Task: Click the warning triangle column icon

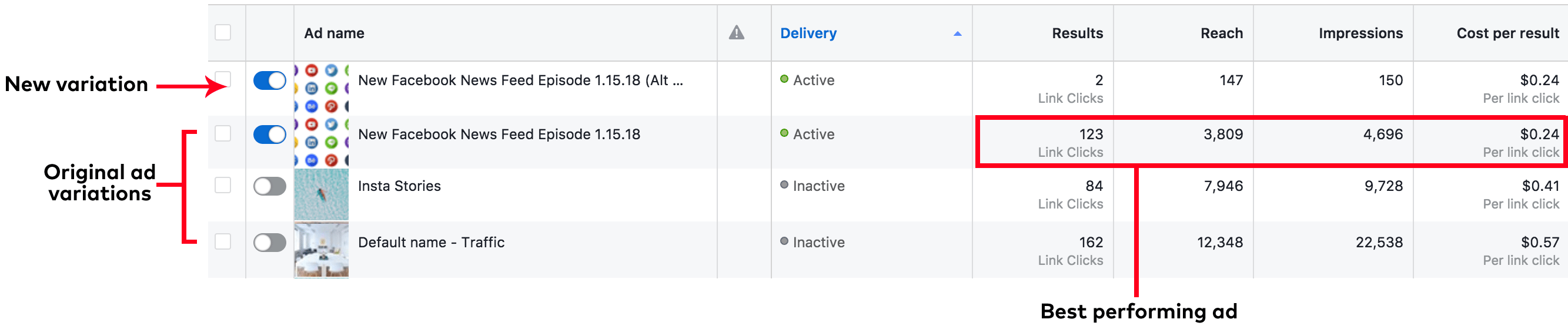Action: point(737,33)
